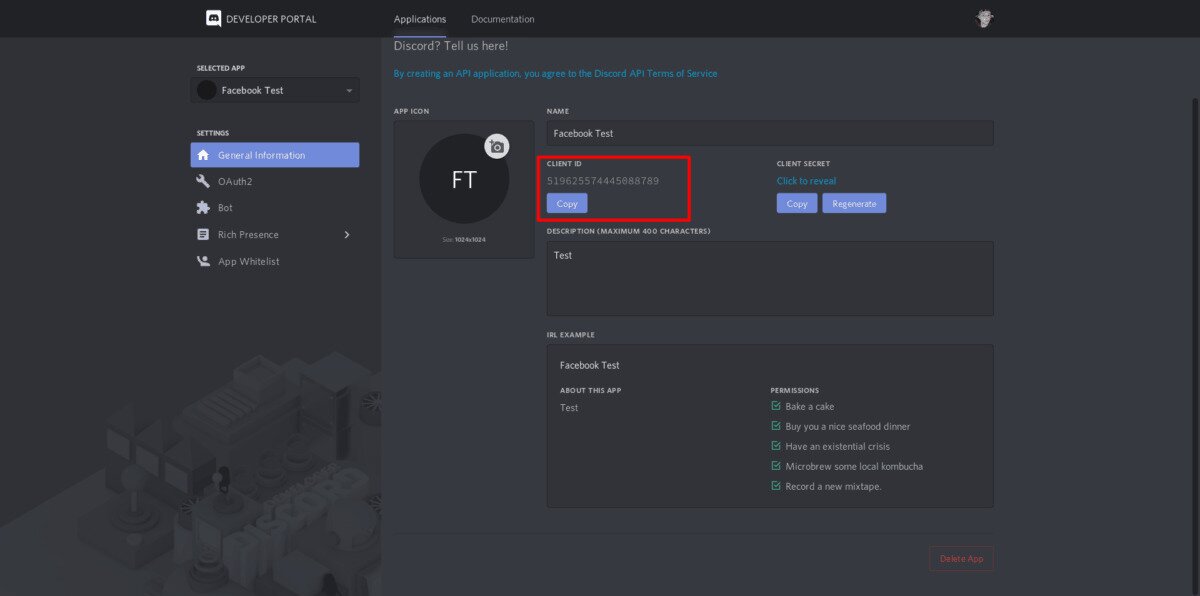Viewport: 1200px width, 596px height.
Task: Click the App Whitelist person icon
Action: (203, 262)
